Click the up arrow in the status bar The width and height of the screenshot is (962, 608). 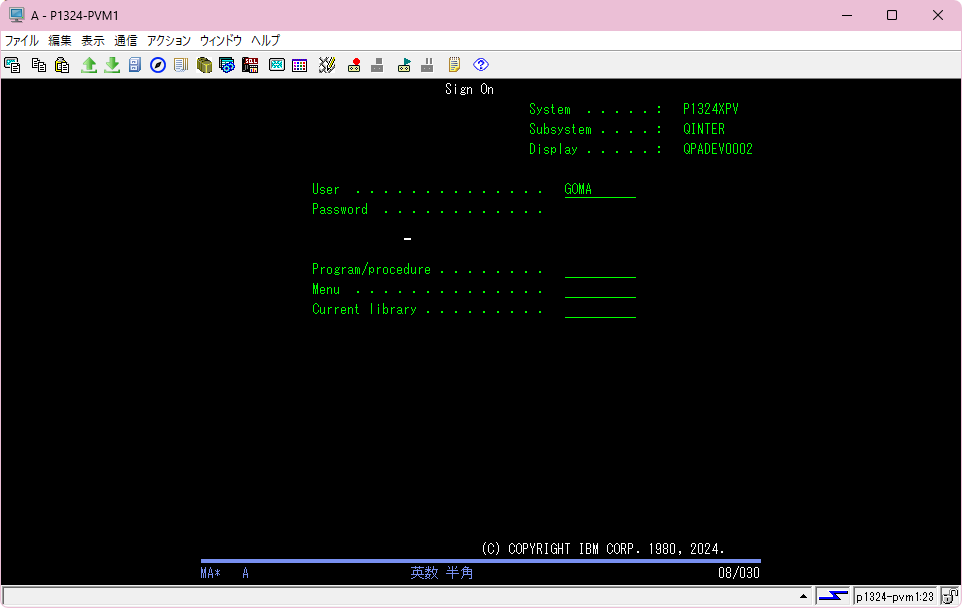click(803, 596)
